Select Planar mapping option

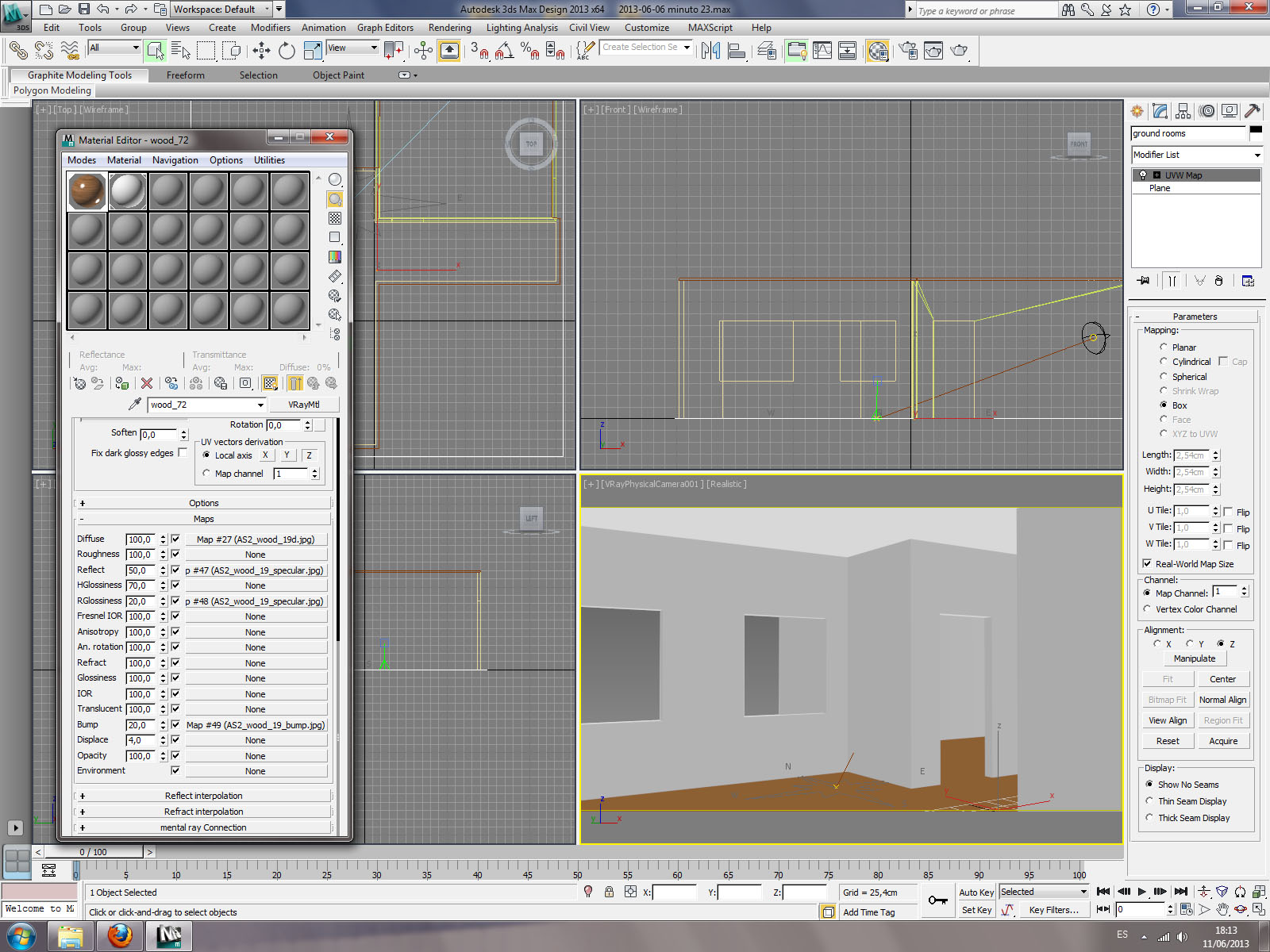point(1164,347)
